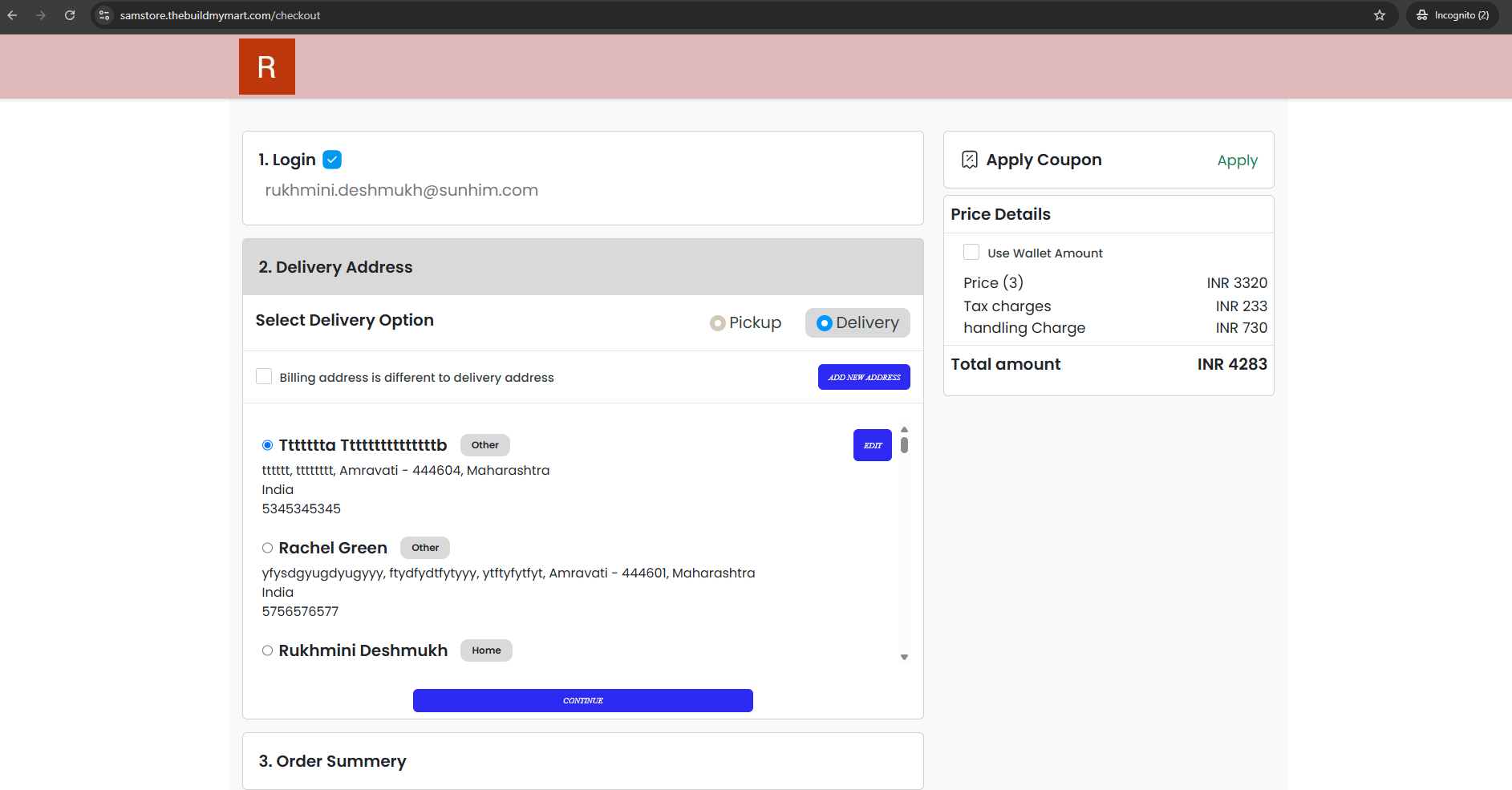Click the red R store logo
The width and height of the screenshot is (1512, 790).
tap(267, 67)
